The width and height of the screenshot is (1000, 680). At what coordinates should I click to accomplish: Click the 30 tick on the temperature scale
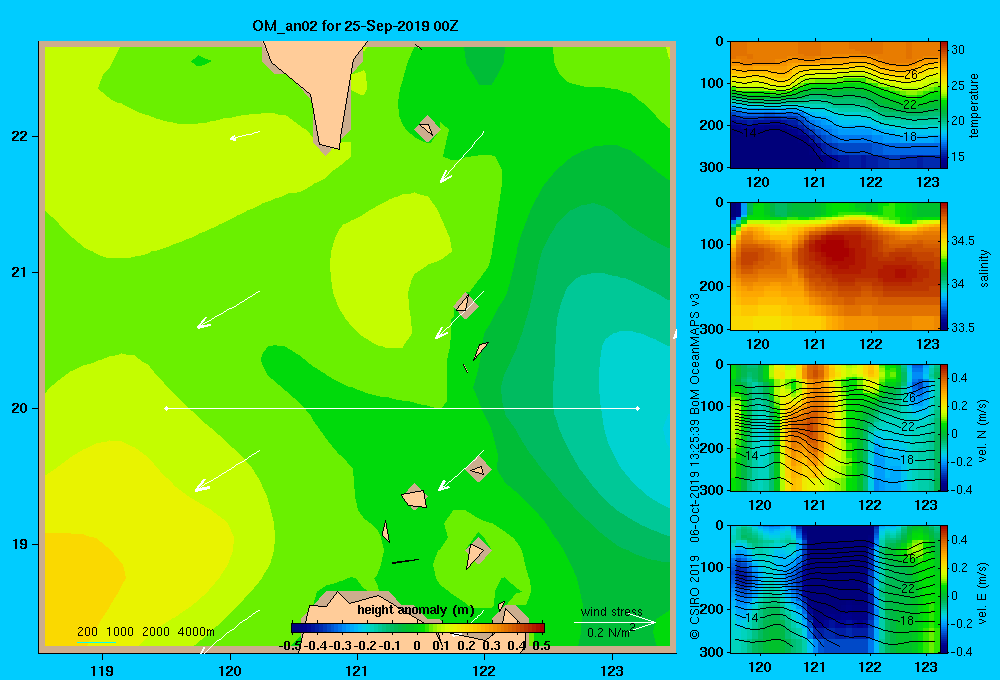coord(958,50)
